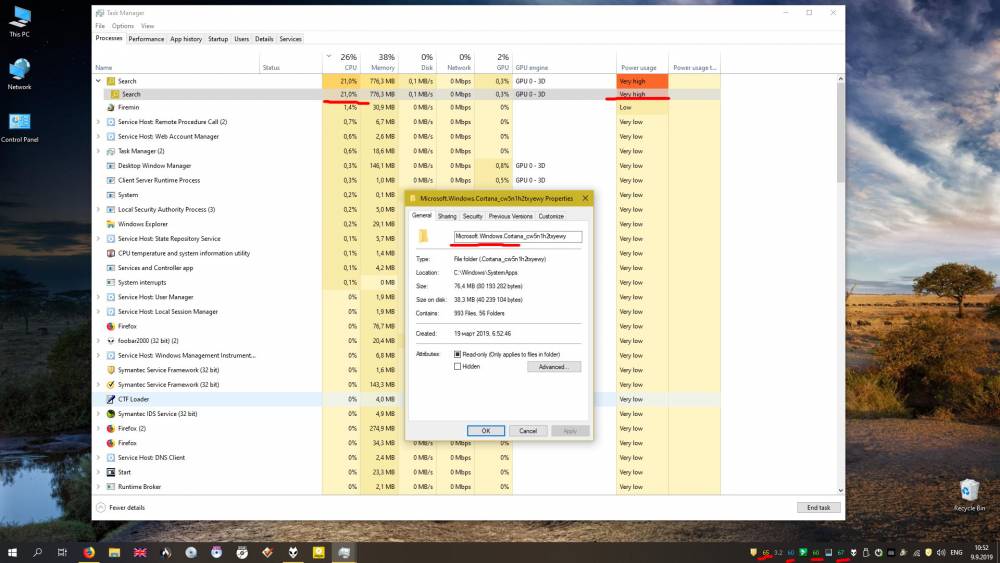This screenshot has height=563, width=1000.
Task: Open the Windows Start menu button
Action: (12, 553)
